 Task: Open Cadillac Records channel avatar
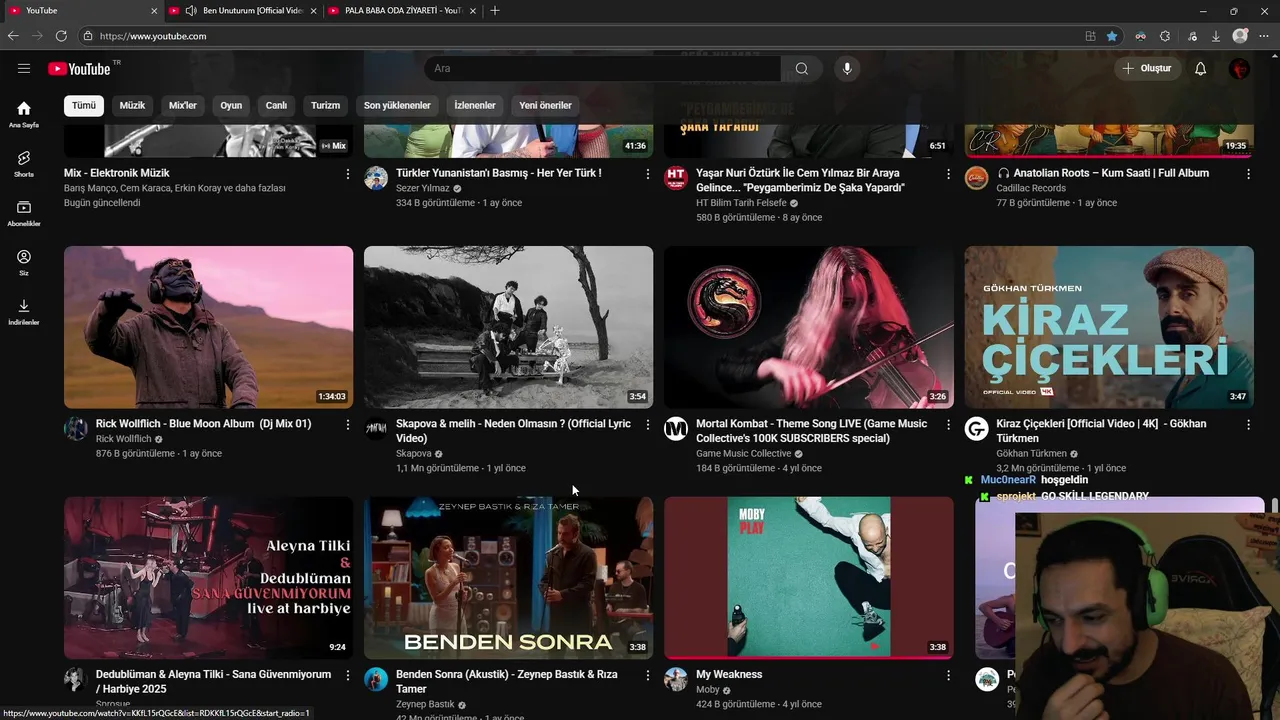[x=976, y=178]
